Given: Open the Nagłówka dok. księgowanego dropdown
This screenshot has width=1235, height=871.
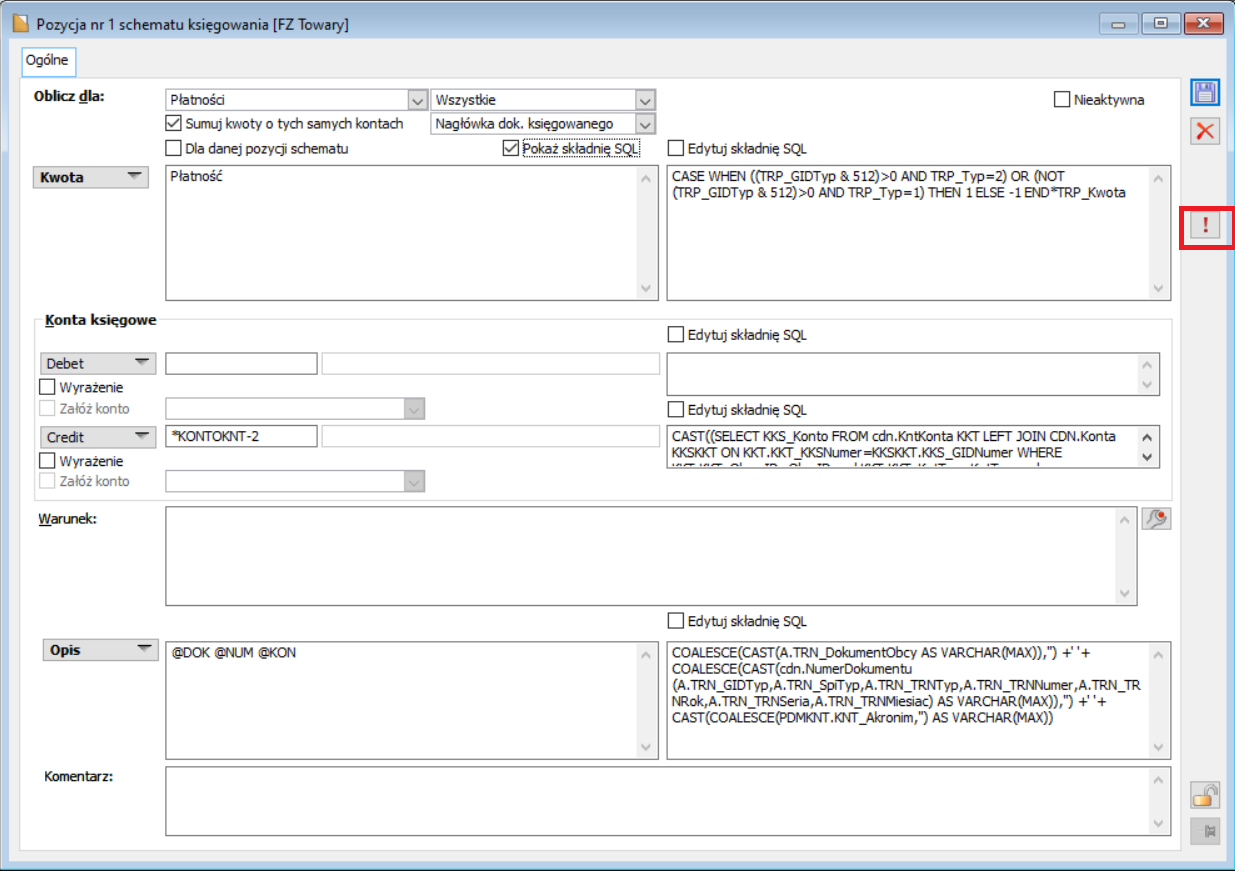Looking at the screenshot, I should tap(645, 124).
